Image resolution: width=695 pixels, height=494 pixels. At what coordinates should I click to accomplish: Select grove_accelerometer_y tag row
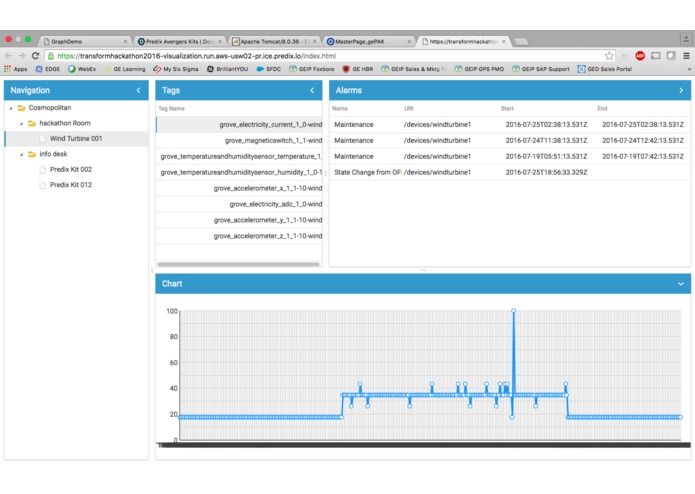(x=239, y=221)
